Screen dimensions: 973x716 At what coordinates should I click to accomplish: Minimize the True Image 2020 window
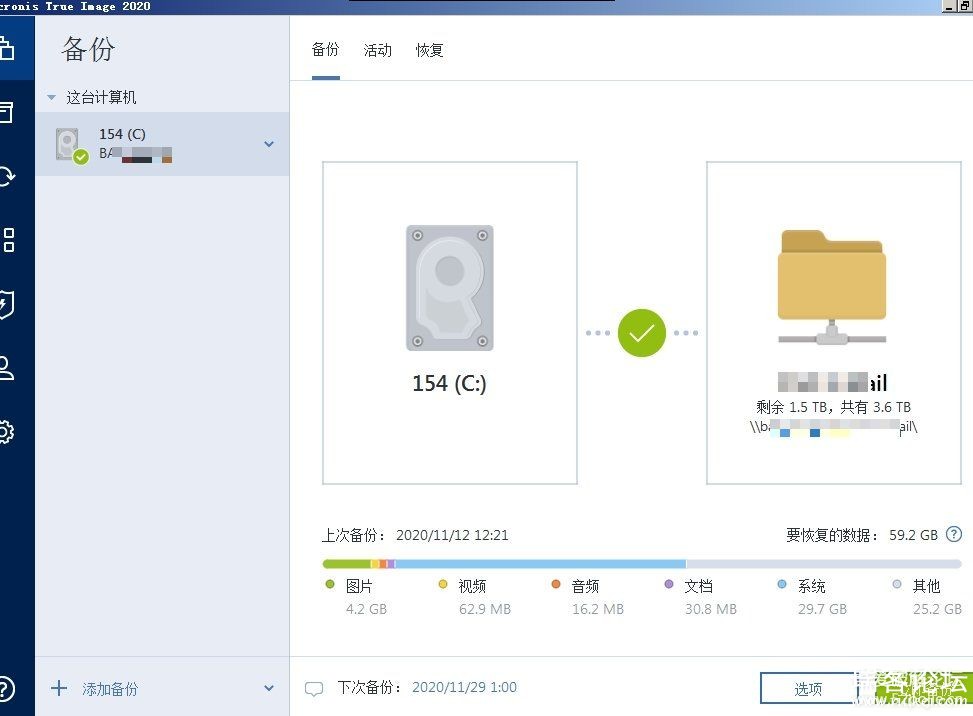pyautogui.click(x=948, y=6)
